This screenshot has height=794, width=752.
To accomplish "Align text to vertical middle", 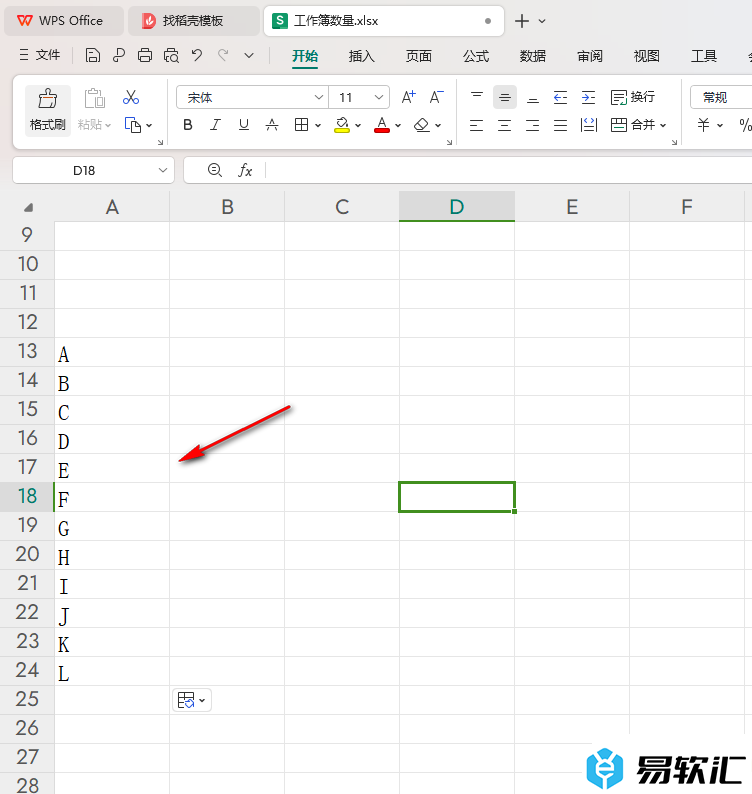I will click(505, 97).
